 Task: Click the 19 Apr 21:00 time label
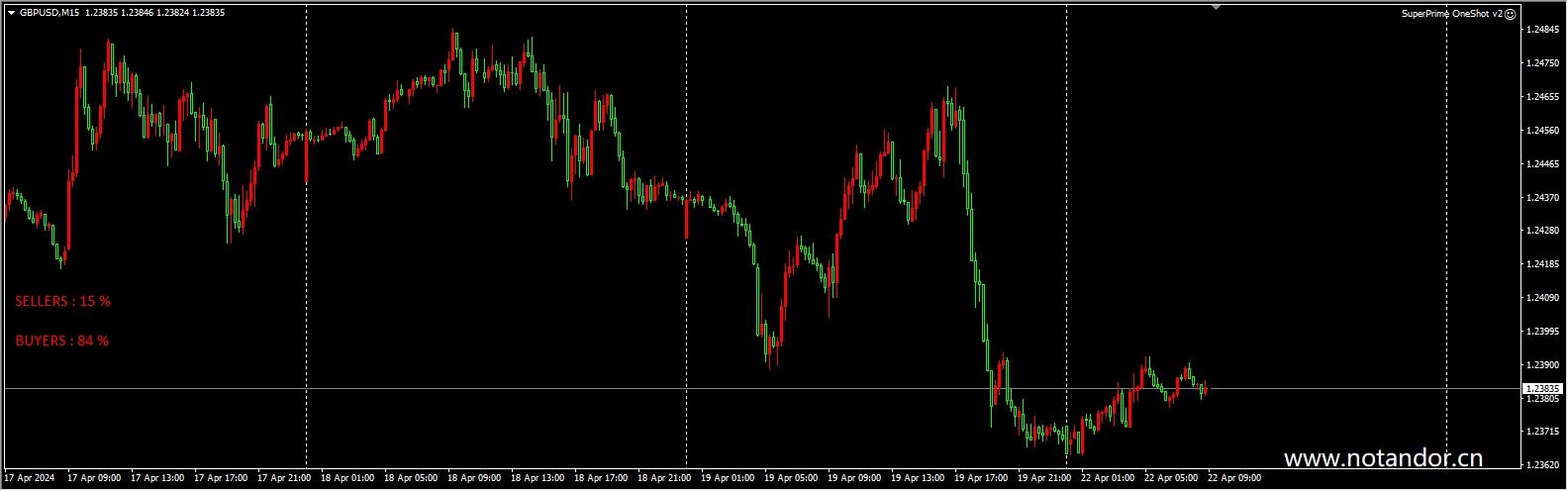[x=1044, y=478]
